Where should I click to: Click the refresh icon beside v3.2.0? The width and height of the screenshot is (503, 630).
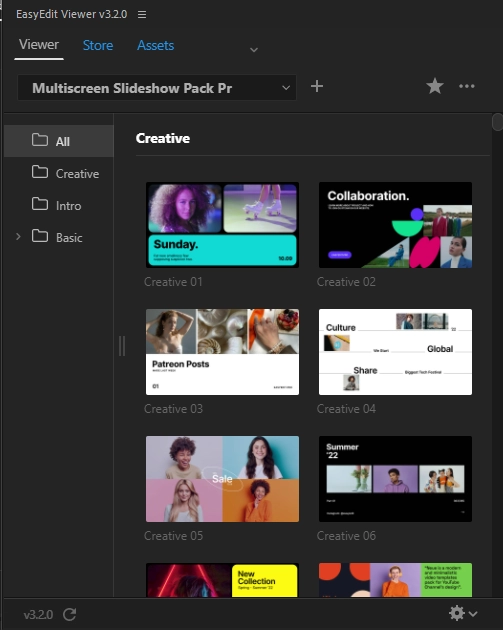coord(70,614)
